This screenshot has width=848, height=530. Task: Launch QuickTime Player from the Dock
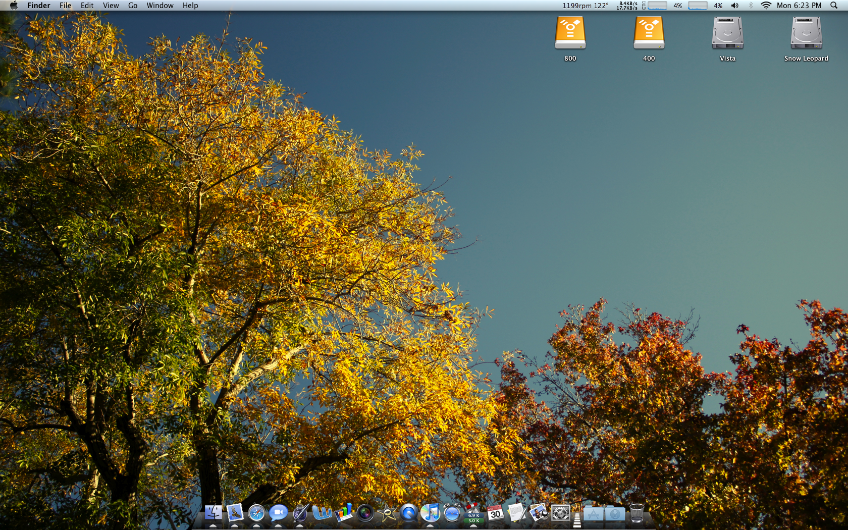(x=408, y=513)
